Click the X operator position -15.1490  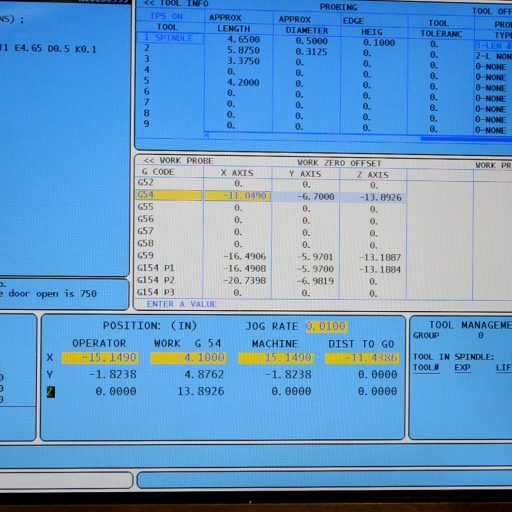point(100,358)
